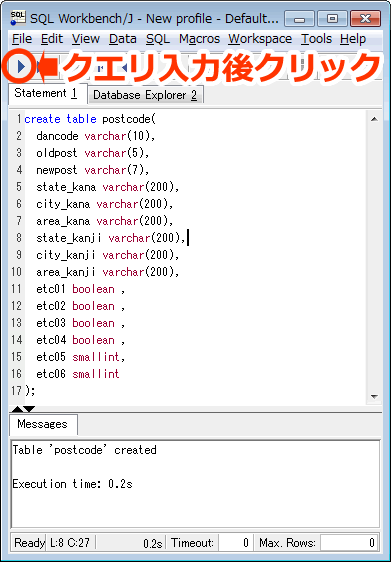Viewport: 391px width, 562px height.
Task: Collapse editor using split pane up arrow
Action: tap(17, 409)
